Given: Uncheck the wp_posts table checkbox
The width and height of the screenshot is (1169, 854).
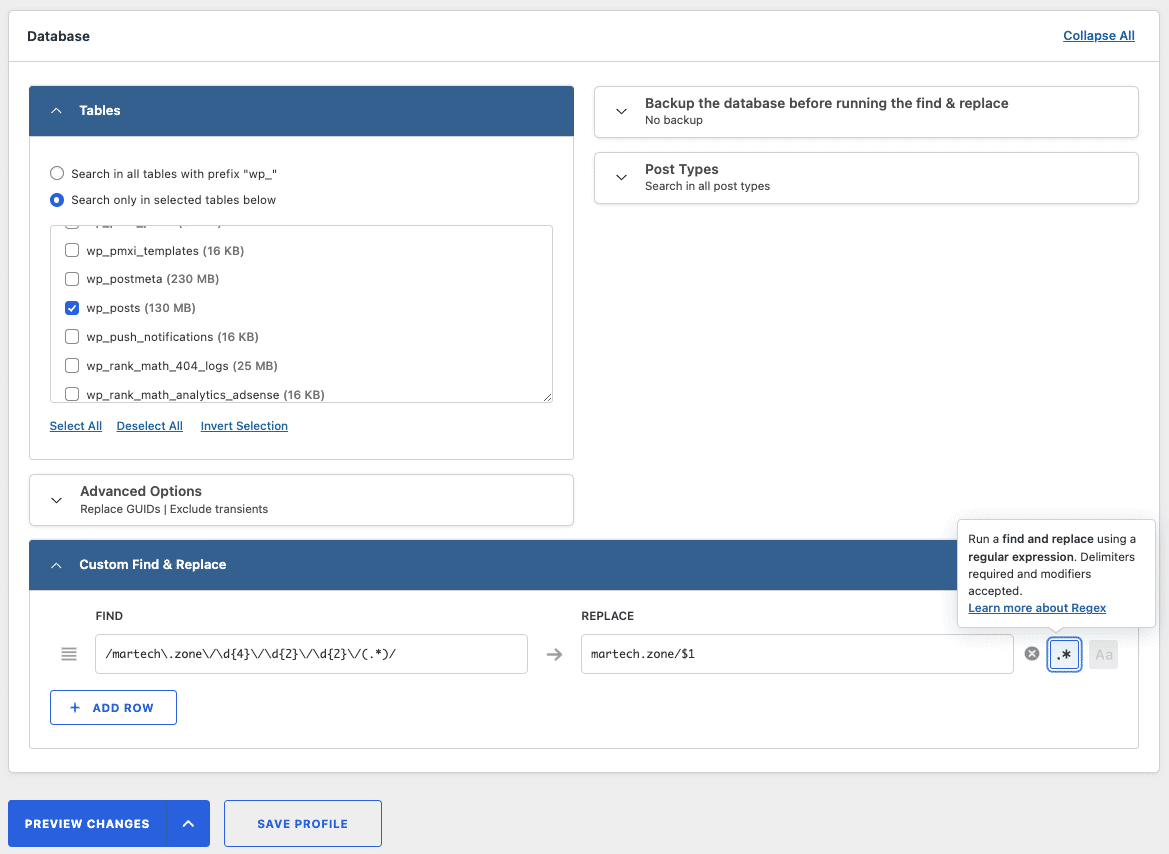Looking at the screenshot, I should click(x=72, y=308).
